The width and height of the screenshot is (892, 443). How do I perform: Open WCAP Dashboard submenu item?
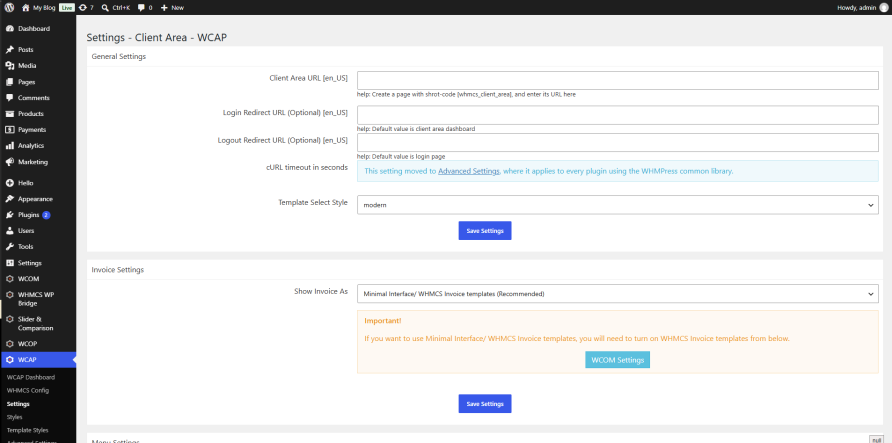[x=31, y=377]
